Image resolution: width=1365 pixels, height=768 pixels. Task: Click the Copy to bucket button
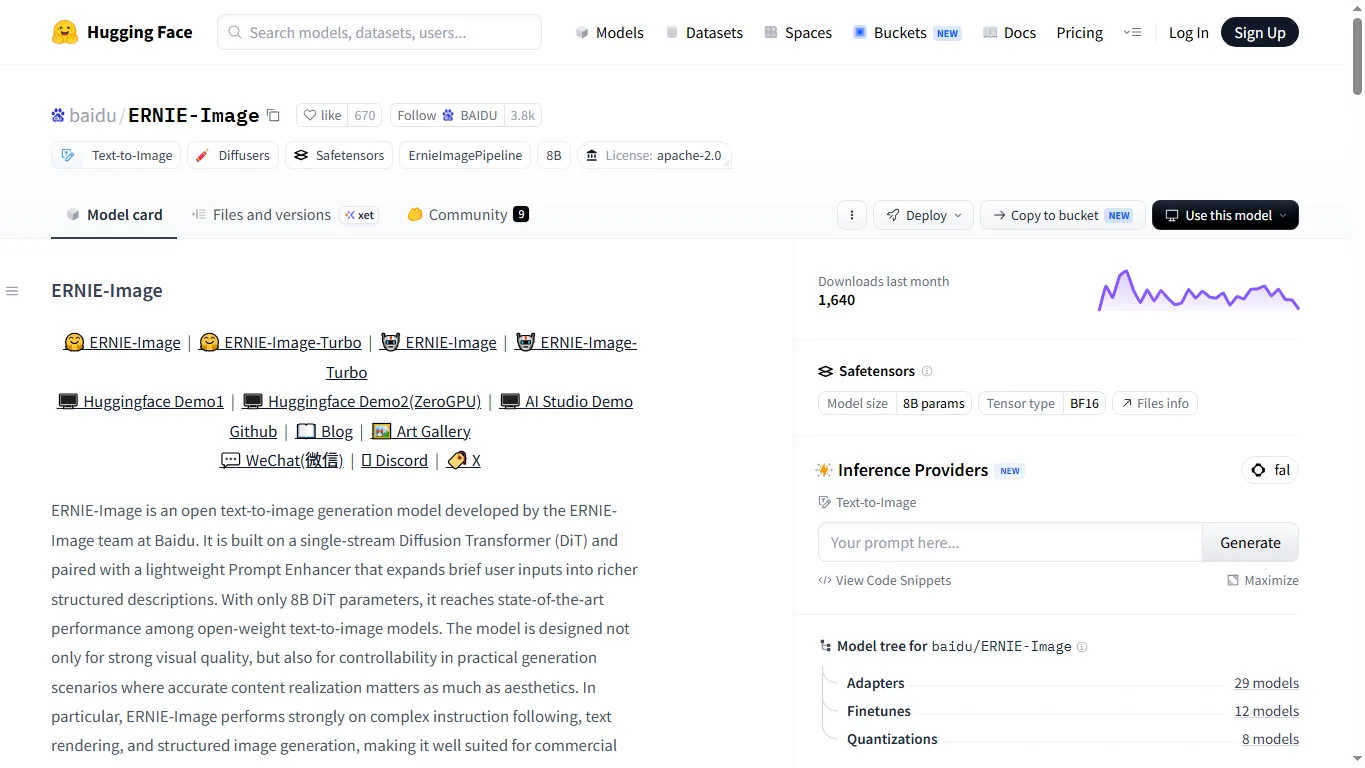[x=1061, y=215]
